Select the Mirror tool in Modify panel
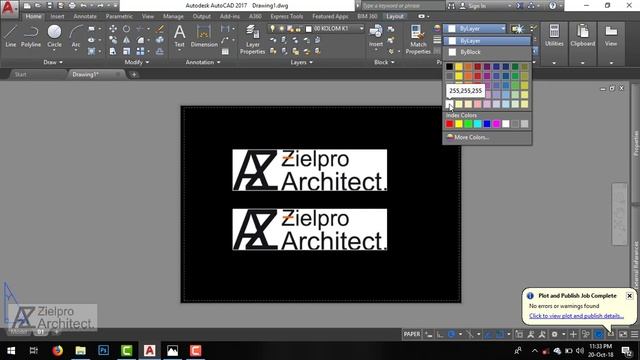The height and width of the screenshot is (360, 640). tap(127, 40)
